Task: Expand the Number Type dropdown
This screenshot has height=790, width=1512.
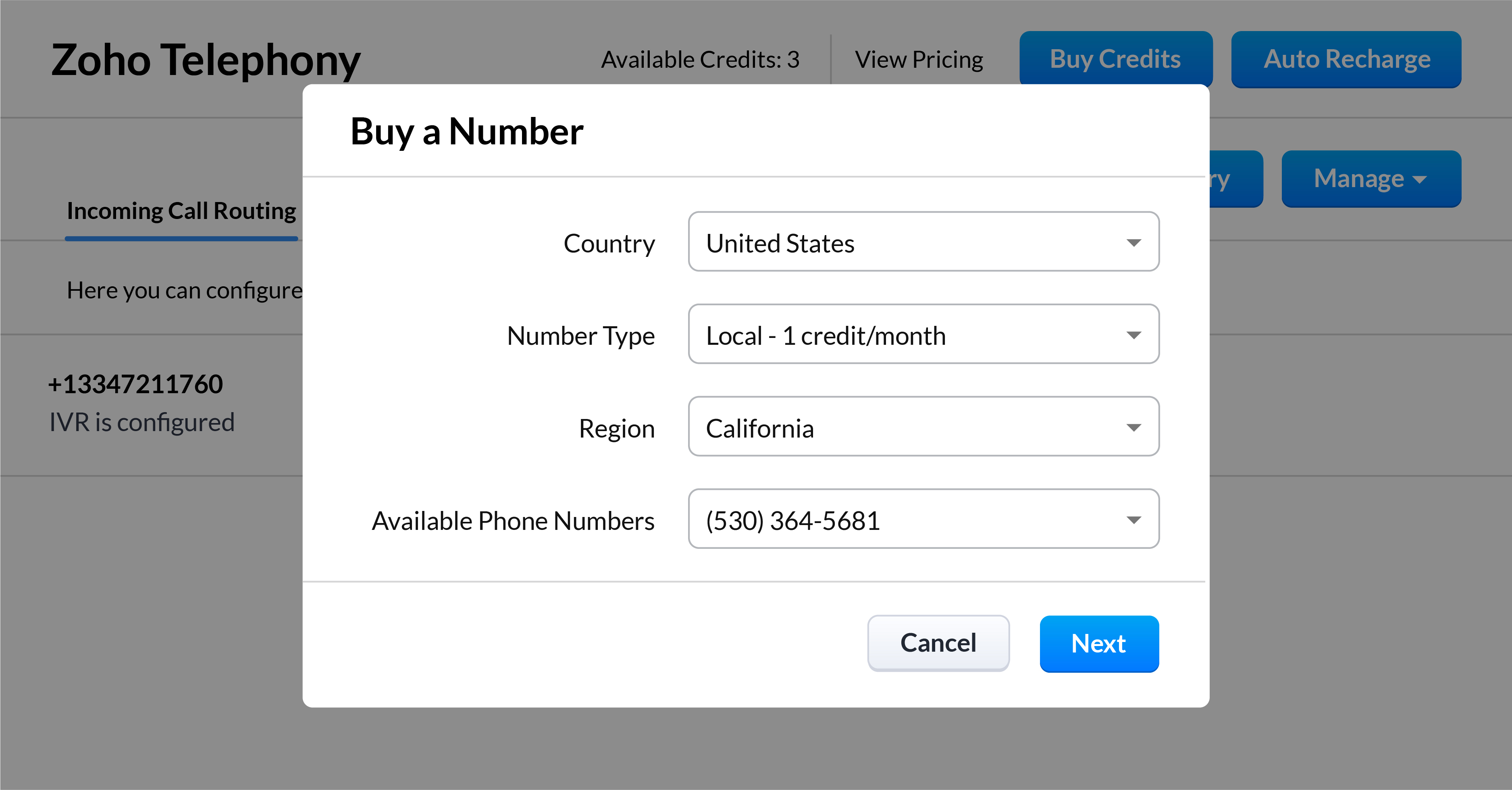Action: pyautogui.click(x=923, y=334)
